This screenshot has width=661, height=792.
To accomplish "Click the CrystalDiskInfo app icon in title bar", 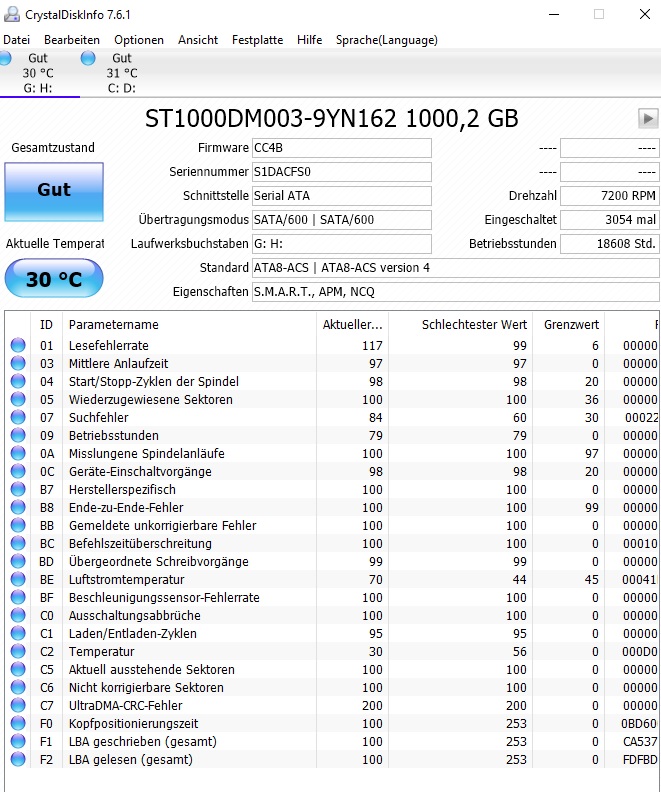I will [x=12, y=15].
